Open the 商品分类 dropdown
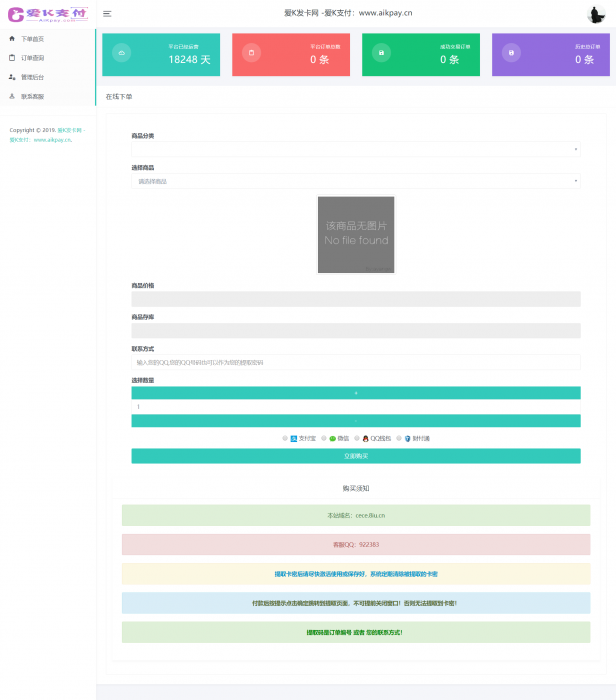The image size is (616, 700). click(x=355, y=149)
